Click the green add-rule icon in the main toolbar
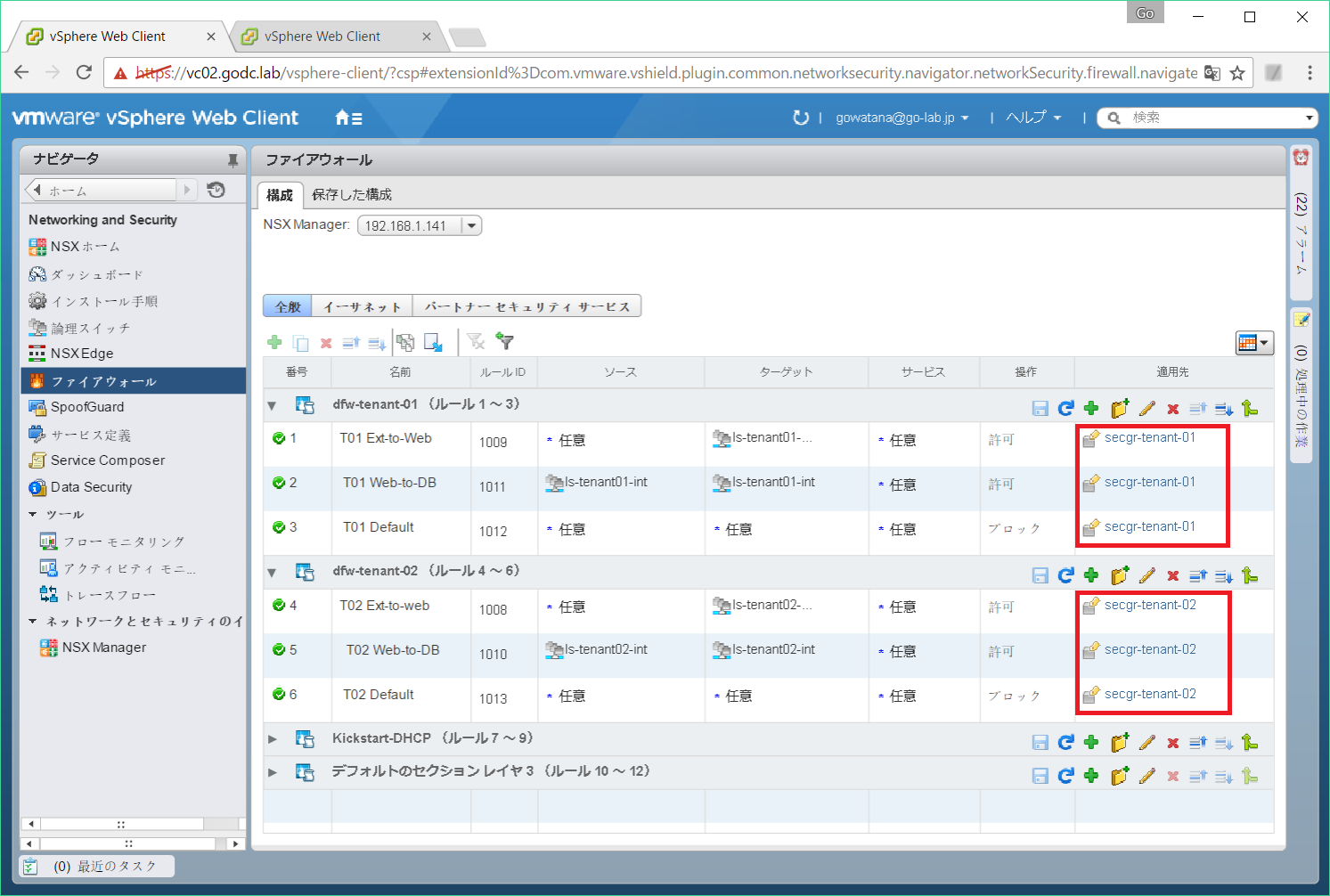This screenshot has width=1330, height=896. click(x=274, y=342)
